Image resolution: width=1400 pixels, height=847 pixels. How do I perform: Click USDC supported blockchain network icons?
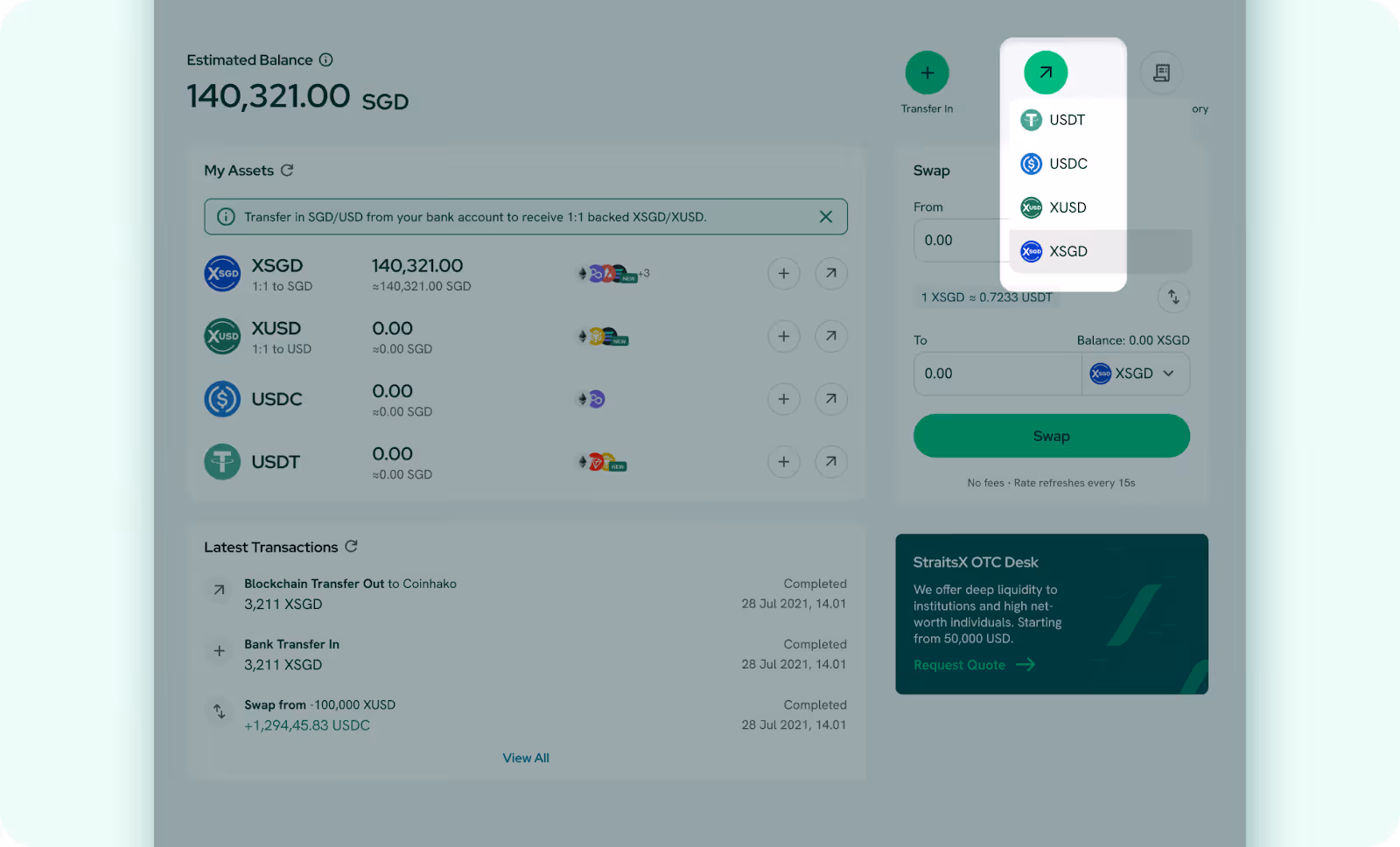[x=591, y=399]
